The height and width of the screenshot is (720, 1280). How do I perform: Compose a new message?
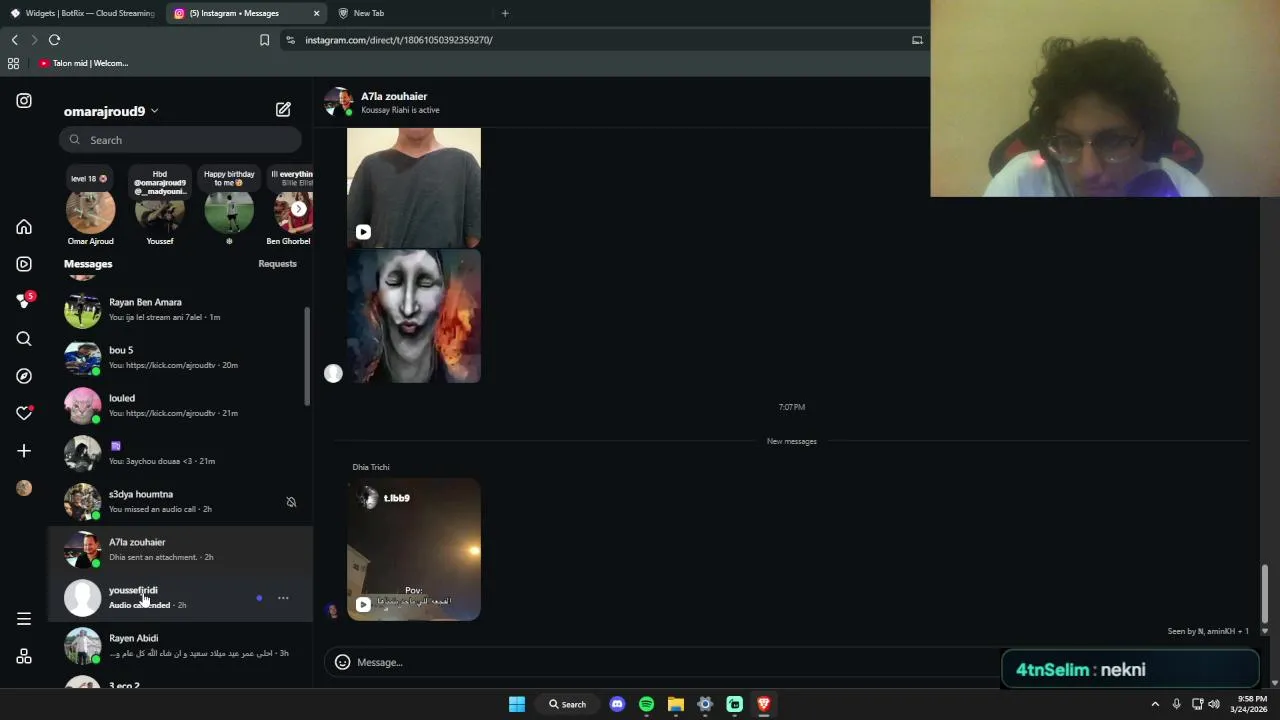coord(283,109)
